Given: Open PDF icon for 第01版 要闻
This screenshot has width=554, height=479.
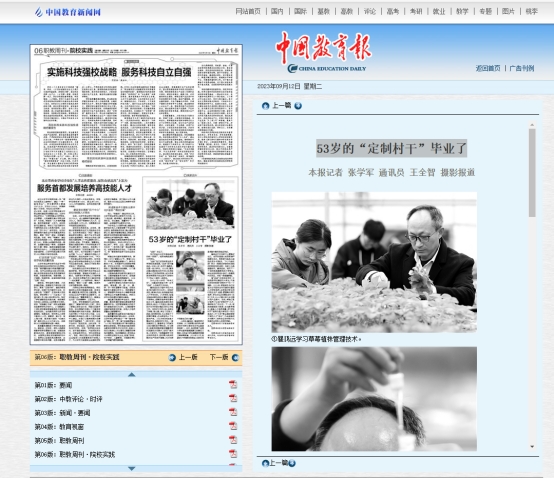Looking at the screenshot, I should point(233,384).
